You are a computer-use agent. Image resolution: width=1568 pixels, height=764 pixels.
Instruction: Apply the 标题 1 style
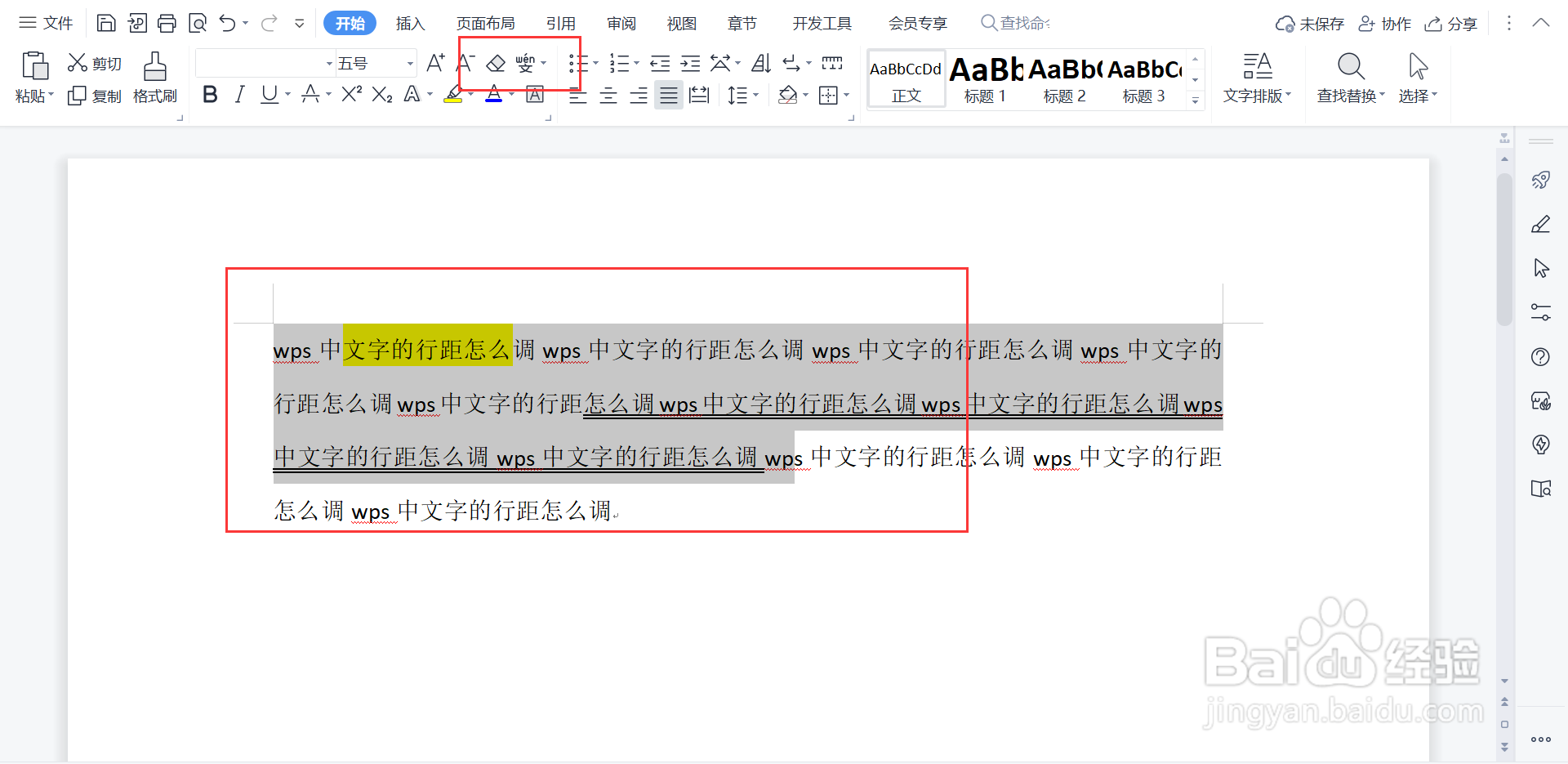pos(985,79)
